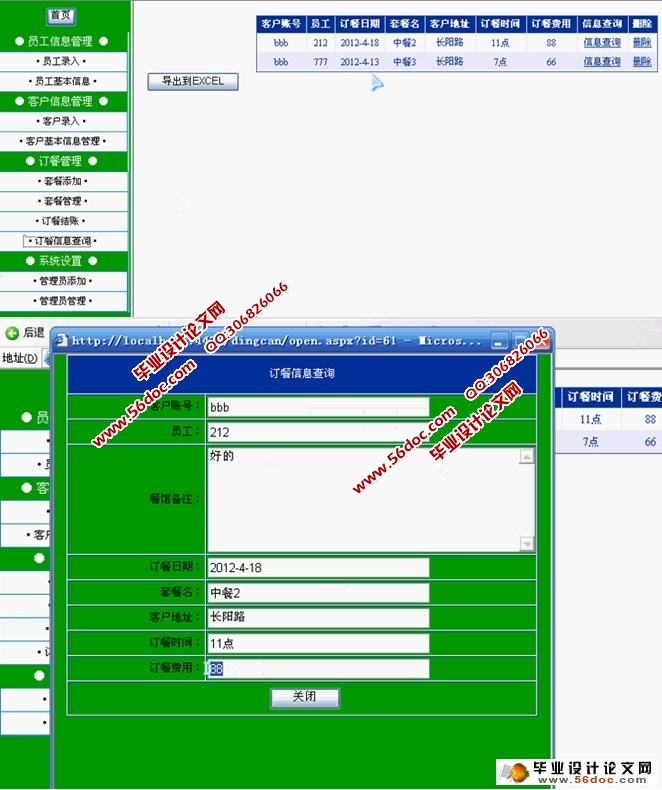The width and height of the screenshot is (662, 790).
Task: Open 员工录入 menu item
Action: click(61, 61)
